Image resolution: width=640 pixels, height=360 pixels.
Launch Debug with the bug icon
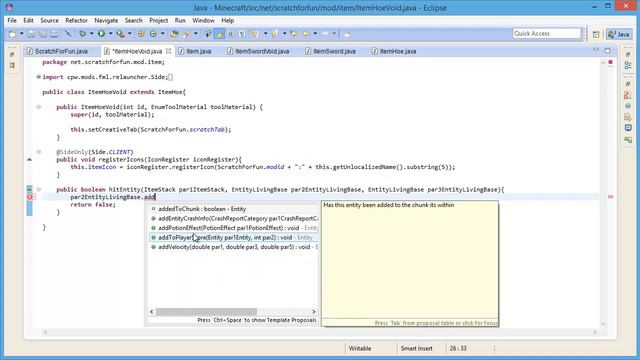[x=82, y=34]
